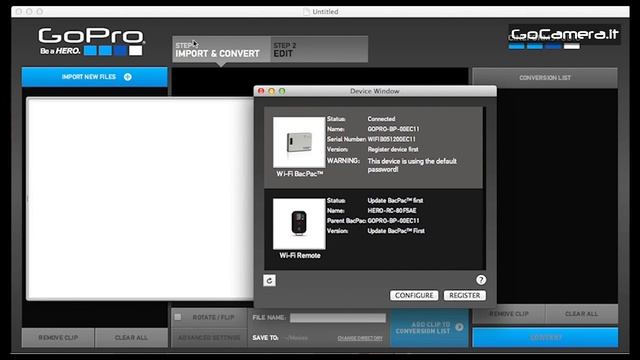Click BacPac name GOPRO-BP-00EC11

[x=393, y=129]
